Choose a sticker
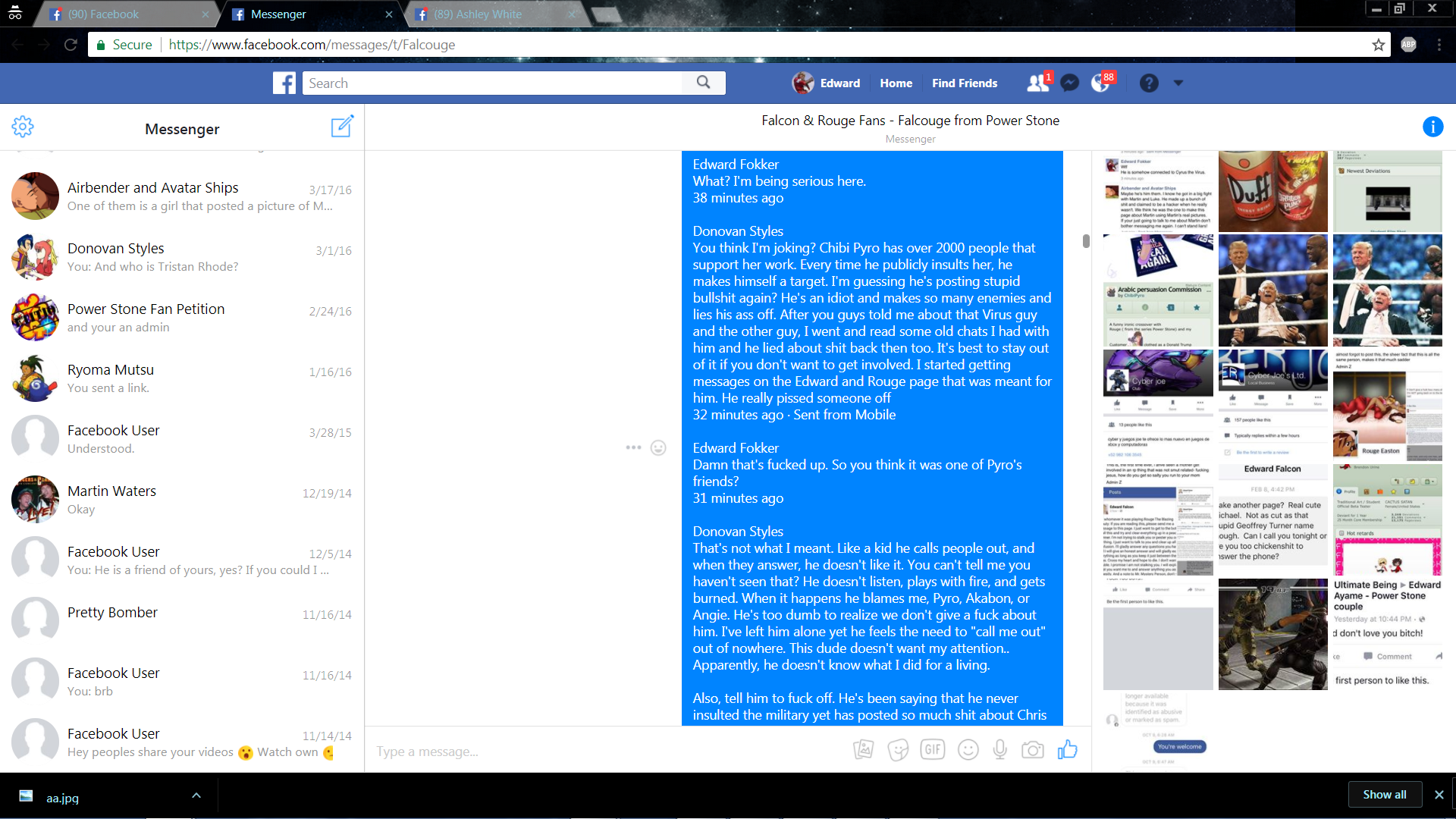 tap(898, 750)
